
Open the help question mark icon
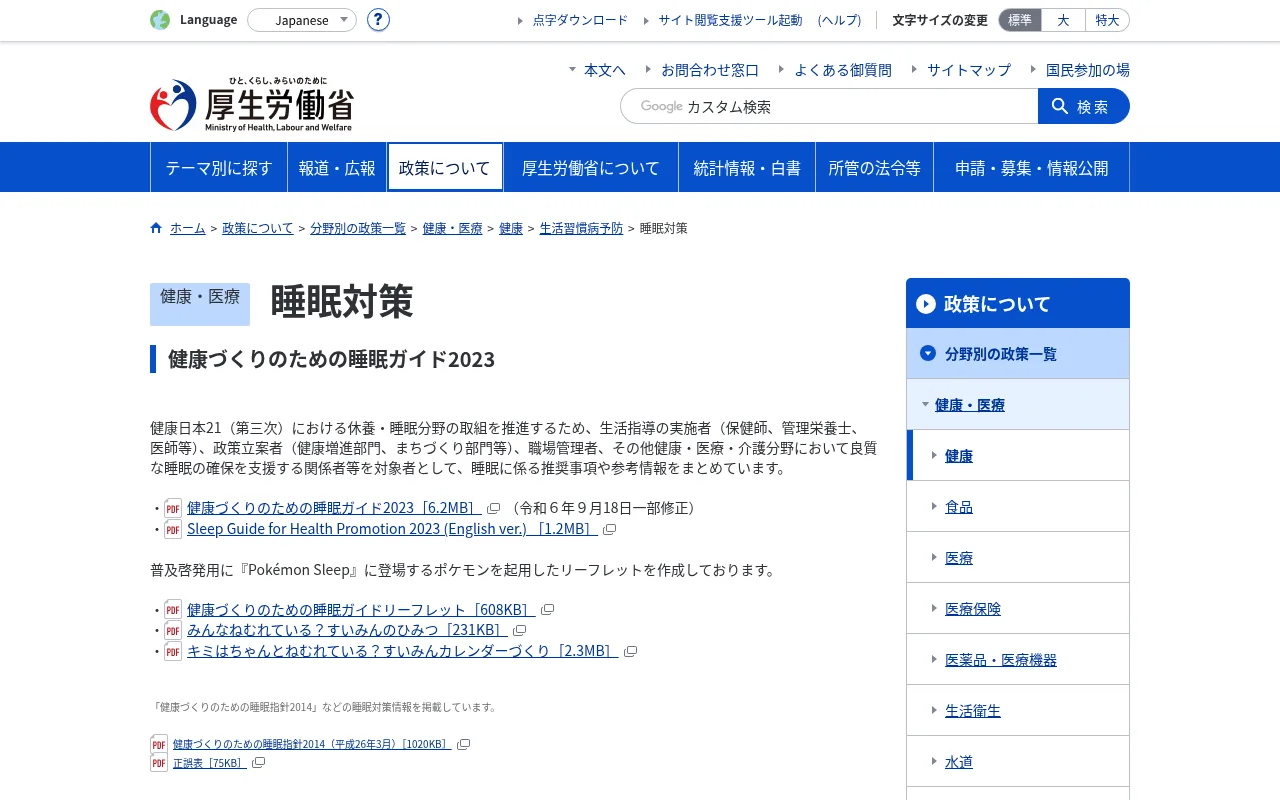click(x=378, y=20)
